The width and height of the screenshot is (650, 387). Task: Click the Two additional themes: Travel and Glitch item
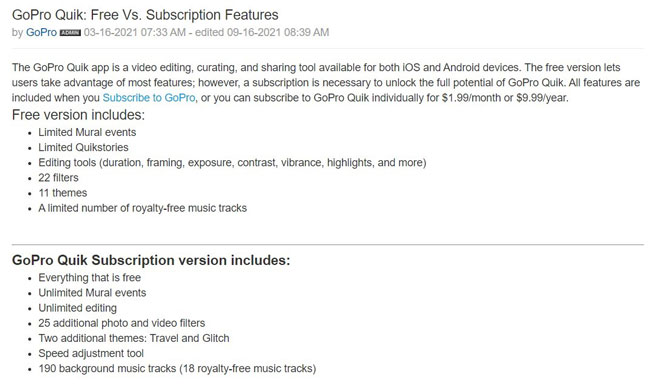[x=133, y=339]
